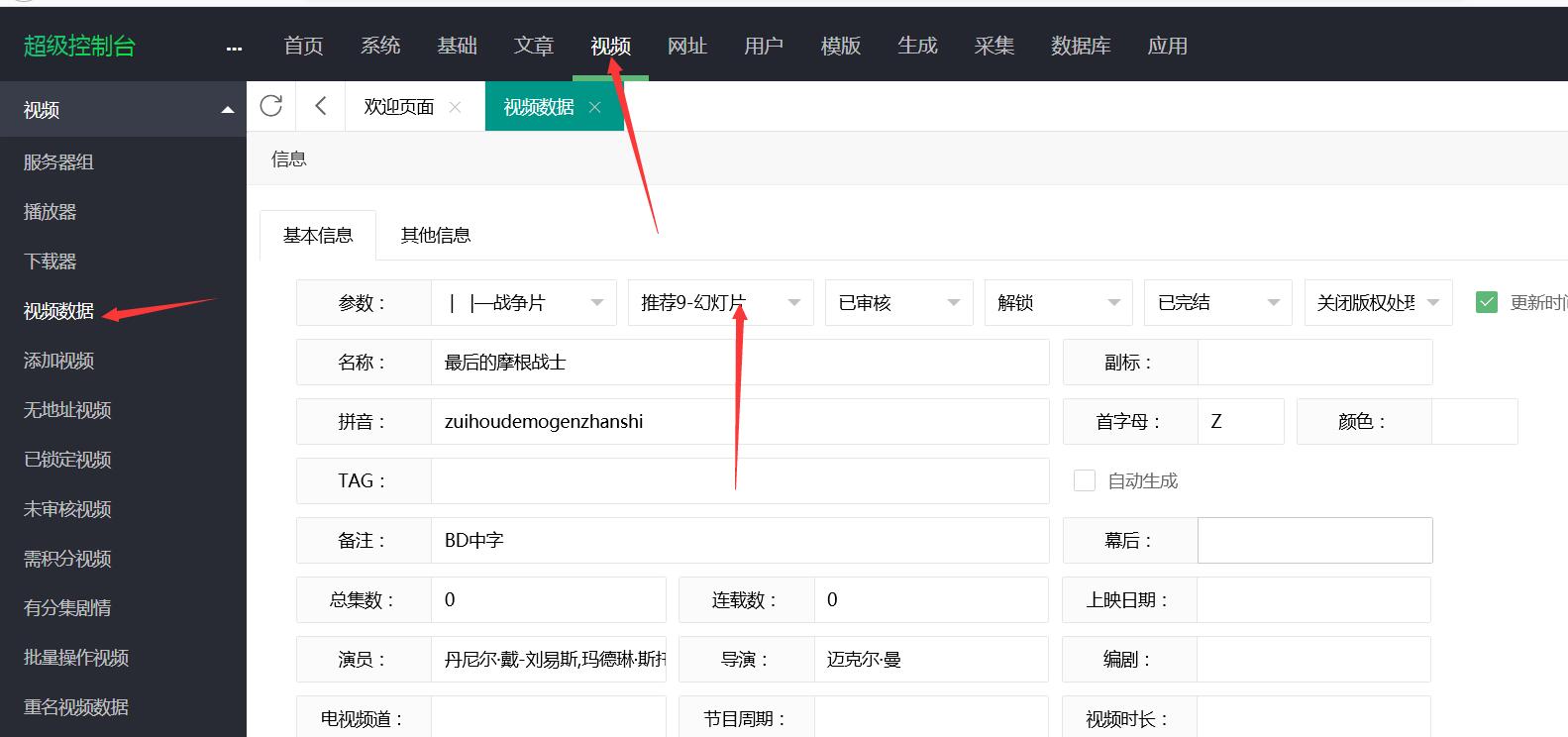This screenshot has height=737, width=1568.
Task: Tick the 更新时间 checkbox
Action: tap(1487, 302)
